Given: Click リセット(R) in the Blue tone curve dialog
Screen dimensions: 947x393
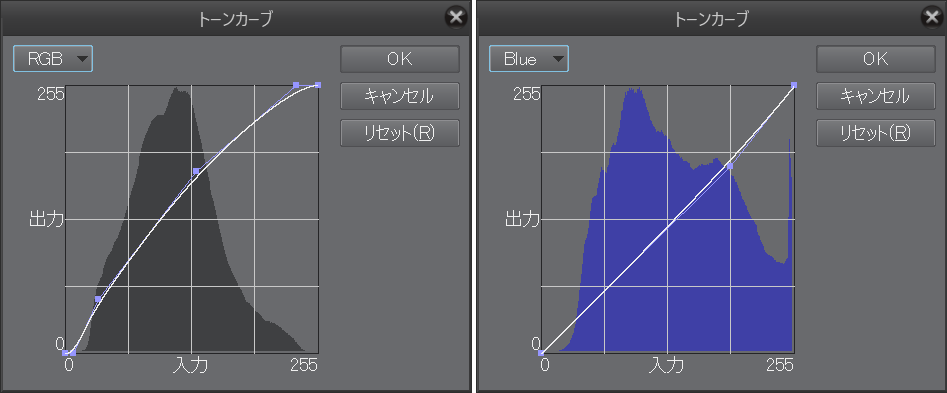Looking at the screenshot, I should pyautogui.click(x=876, y=133).
